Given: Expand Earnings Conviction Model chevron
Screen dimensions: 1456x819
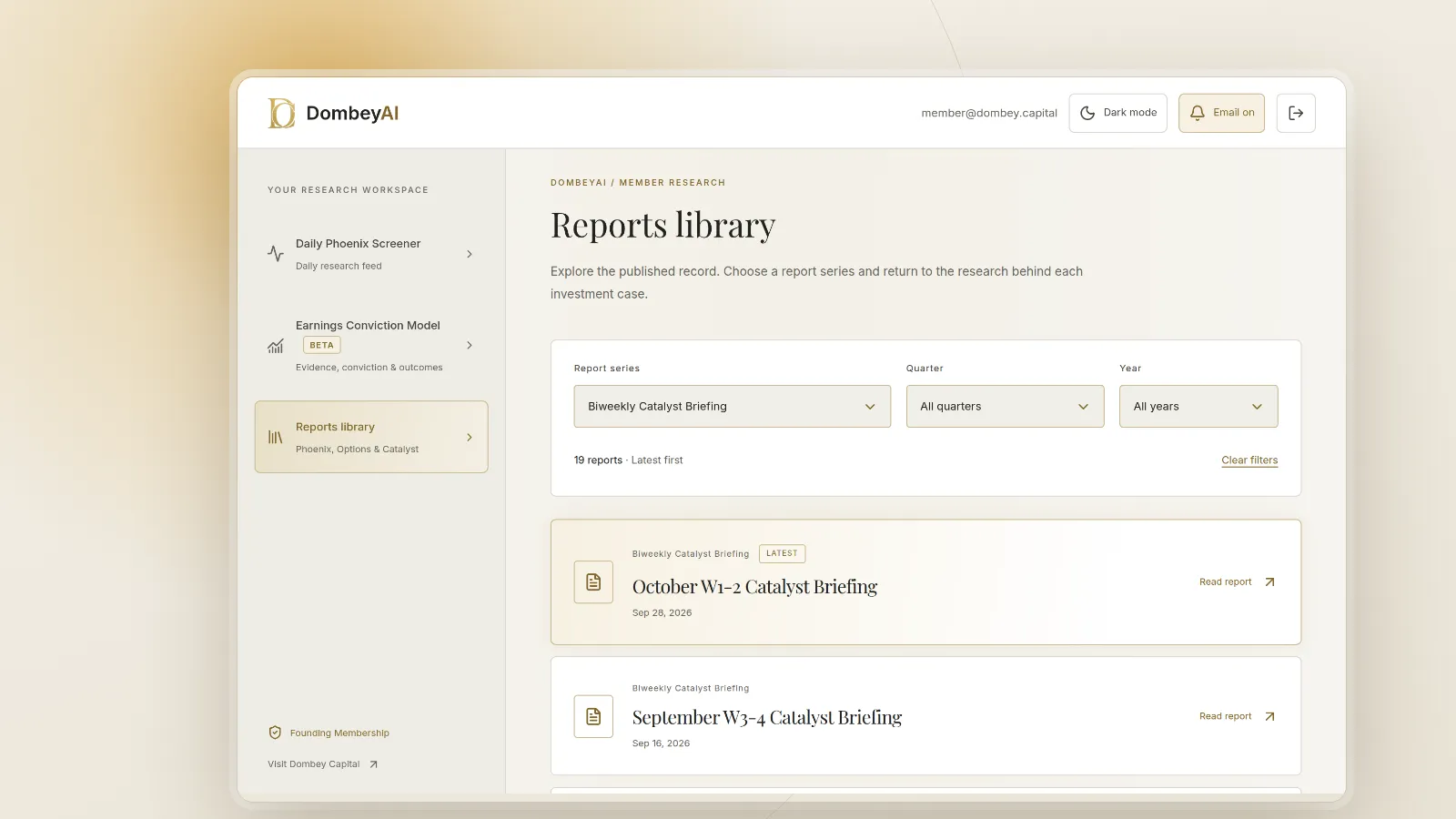Looking at the screenshot, I should coord(470,346).
